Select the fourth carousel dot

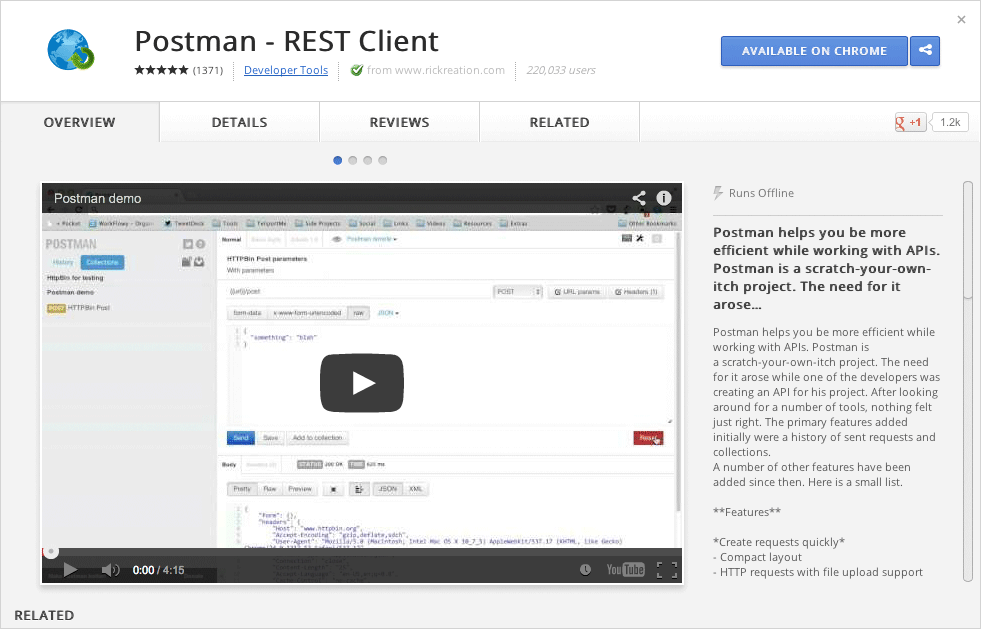click(383, 160)
